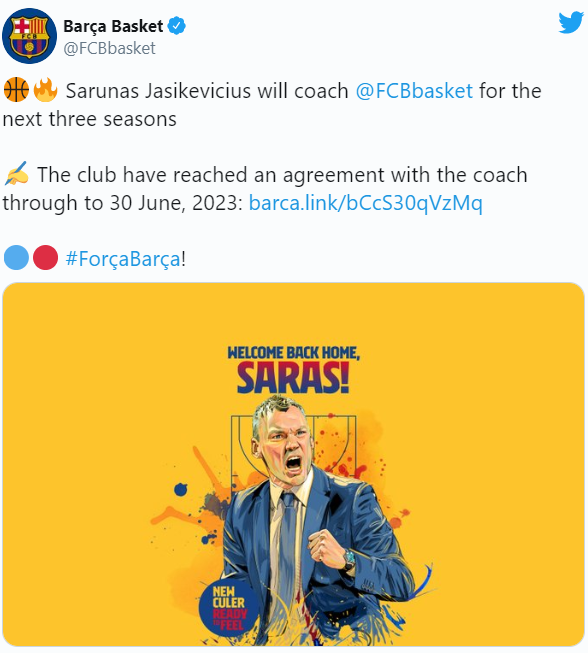Click the blue verified checkmark badge

(x=177, y=26)
